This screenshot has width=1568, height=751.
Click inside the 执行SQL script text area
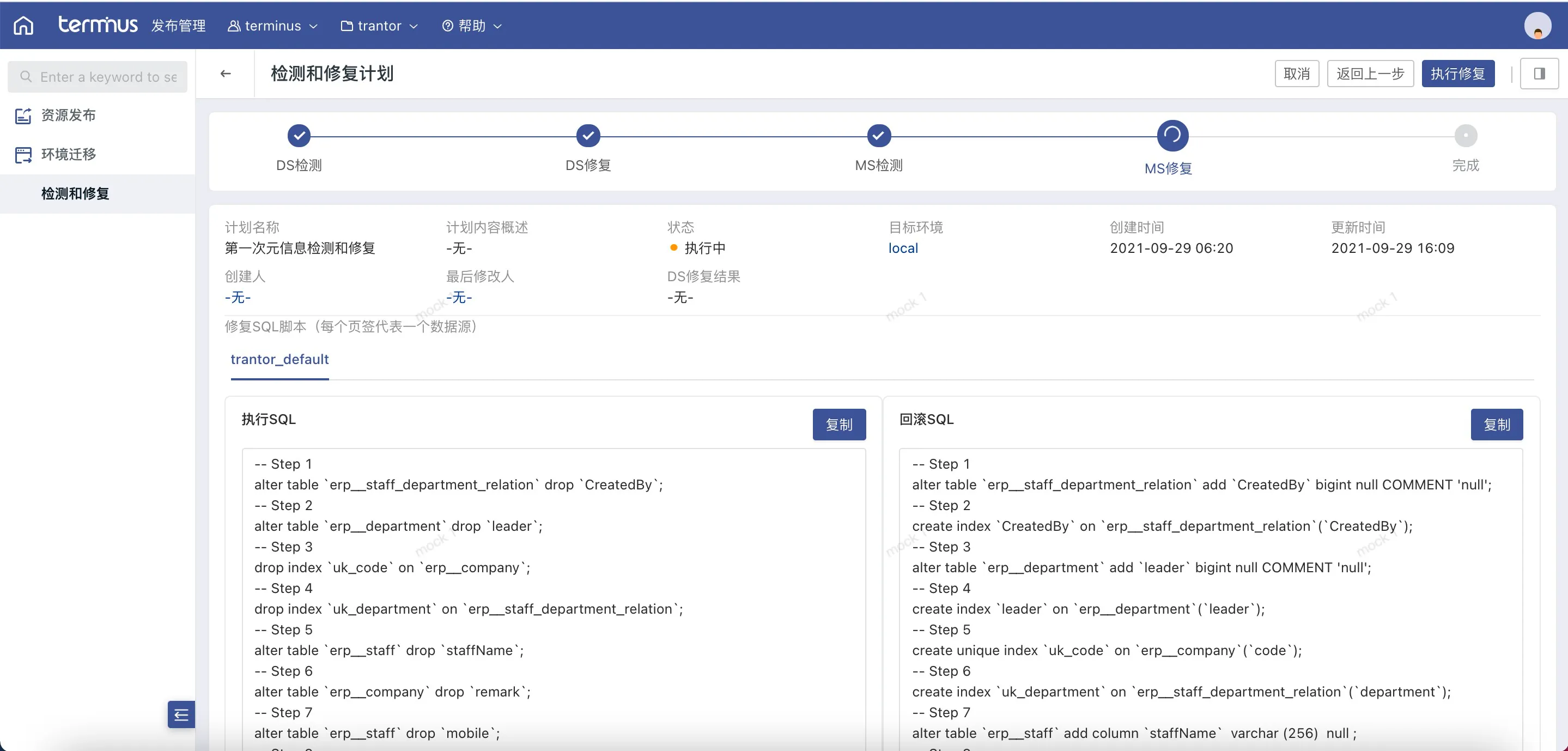[x=554, y=600]
